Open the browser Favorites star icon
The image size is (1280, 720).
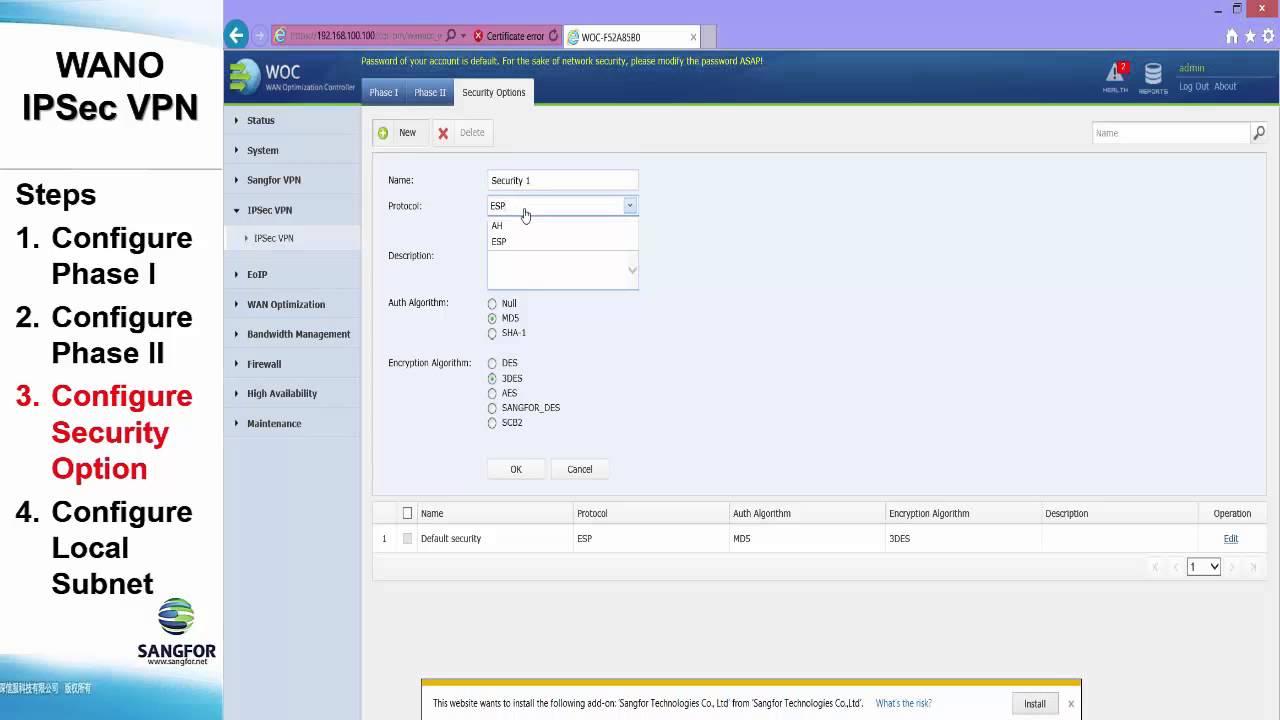click(x=1250, y=36)
